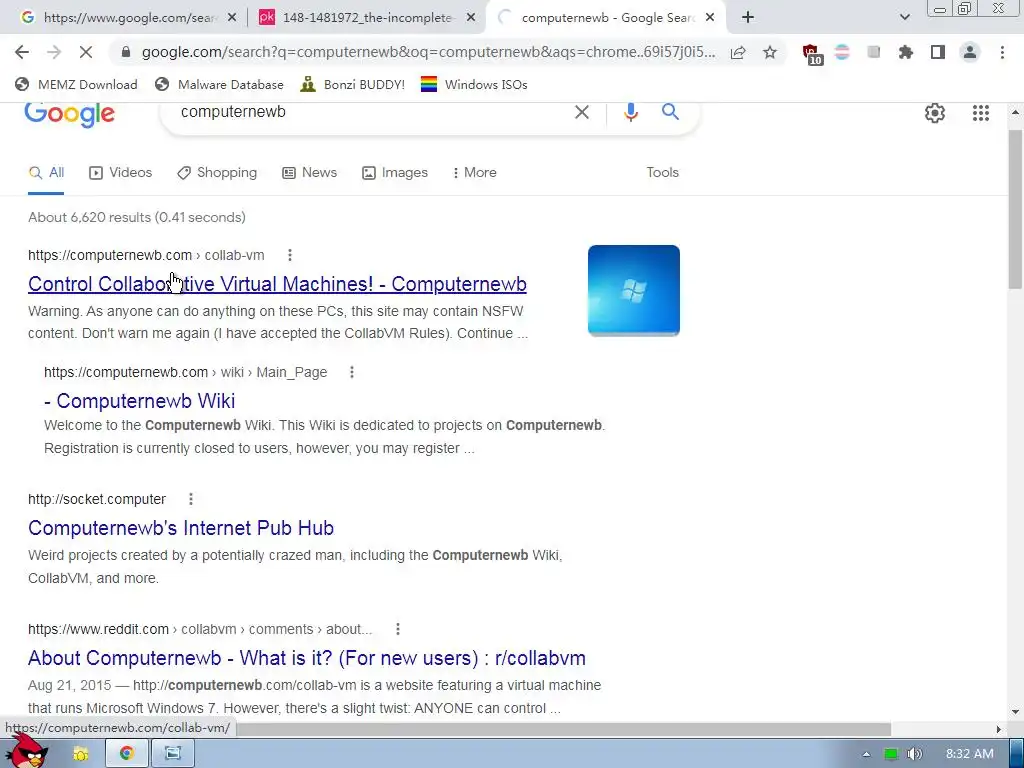Image resolution: width=1024 pixels, height=768 pixels.
Task: Open the Angry Birds start button
Action: (26, 750)
